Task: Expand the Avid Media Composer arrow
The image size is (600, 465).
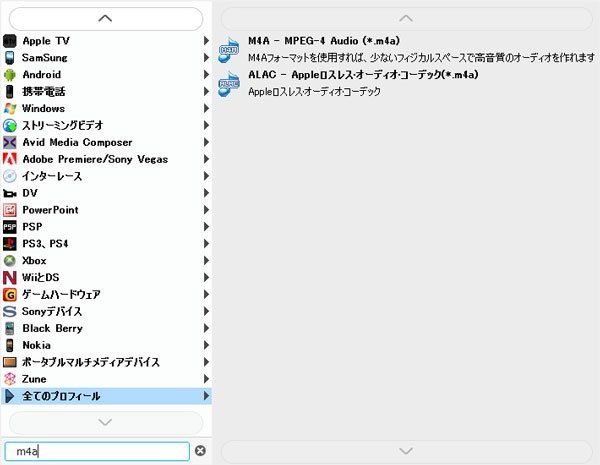Action: (x=206, y=142)
